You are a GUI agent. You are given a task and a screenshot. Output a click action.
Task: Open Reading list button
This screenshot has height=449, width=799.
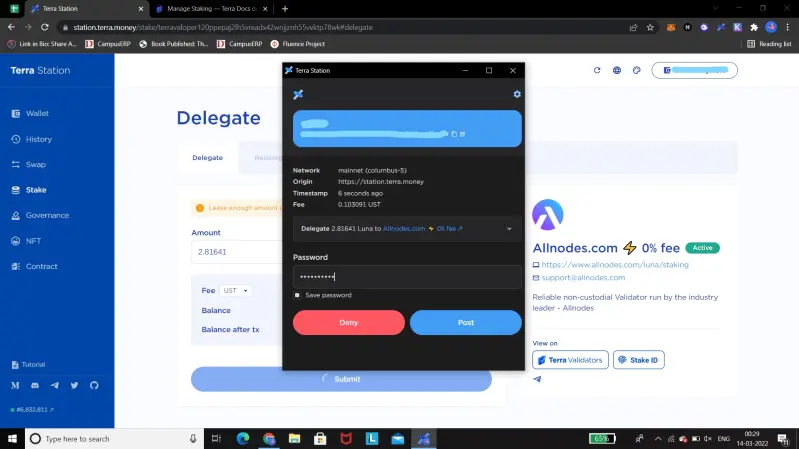tap(769, 44)
